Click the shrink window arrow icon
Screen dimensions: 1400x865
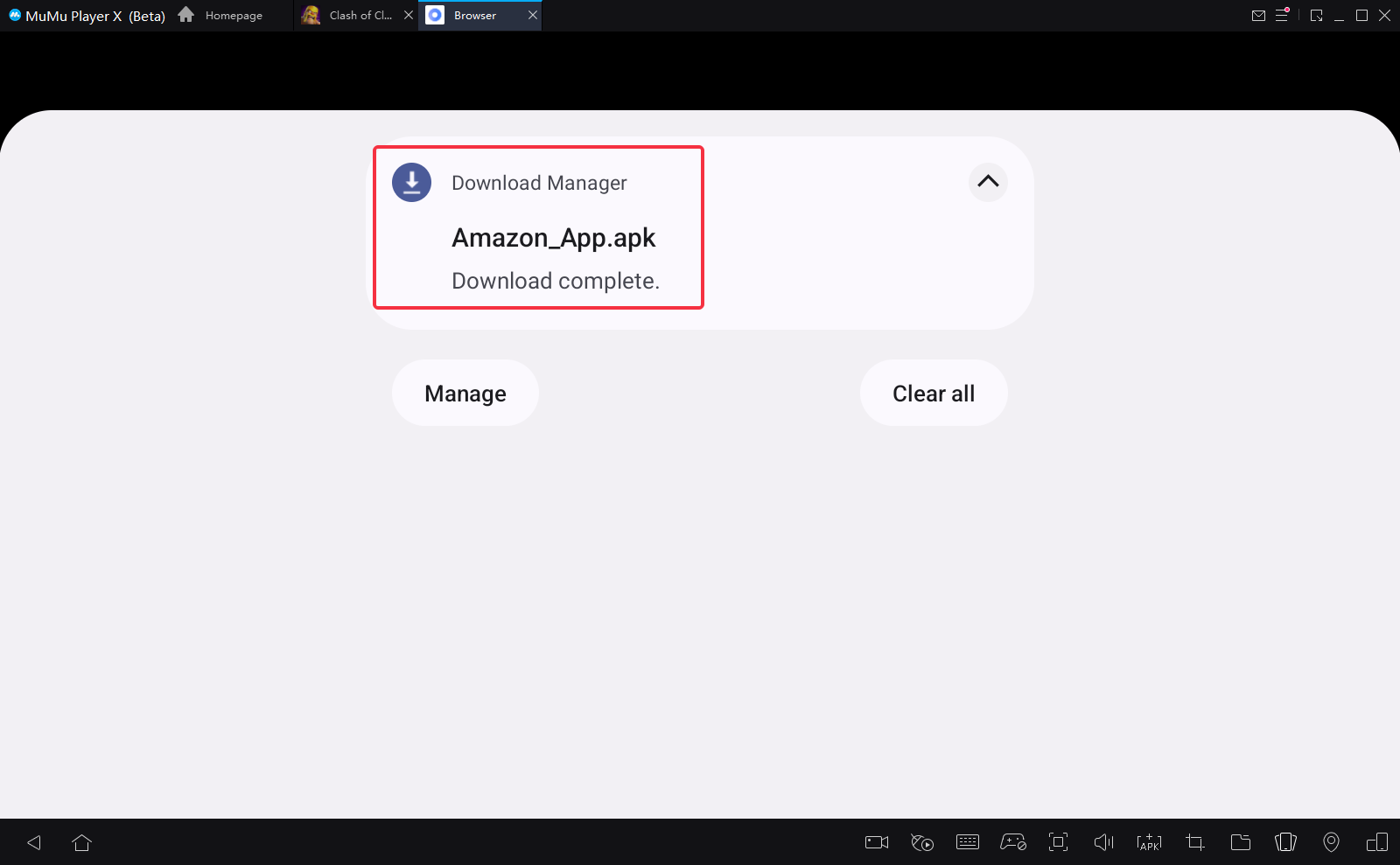pyautogui.click(x=1316, y=16)
